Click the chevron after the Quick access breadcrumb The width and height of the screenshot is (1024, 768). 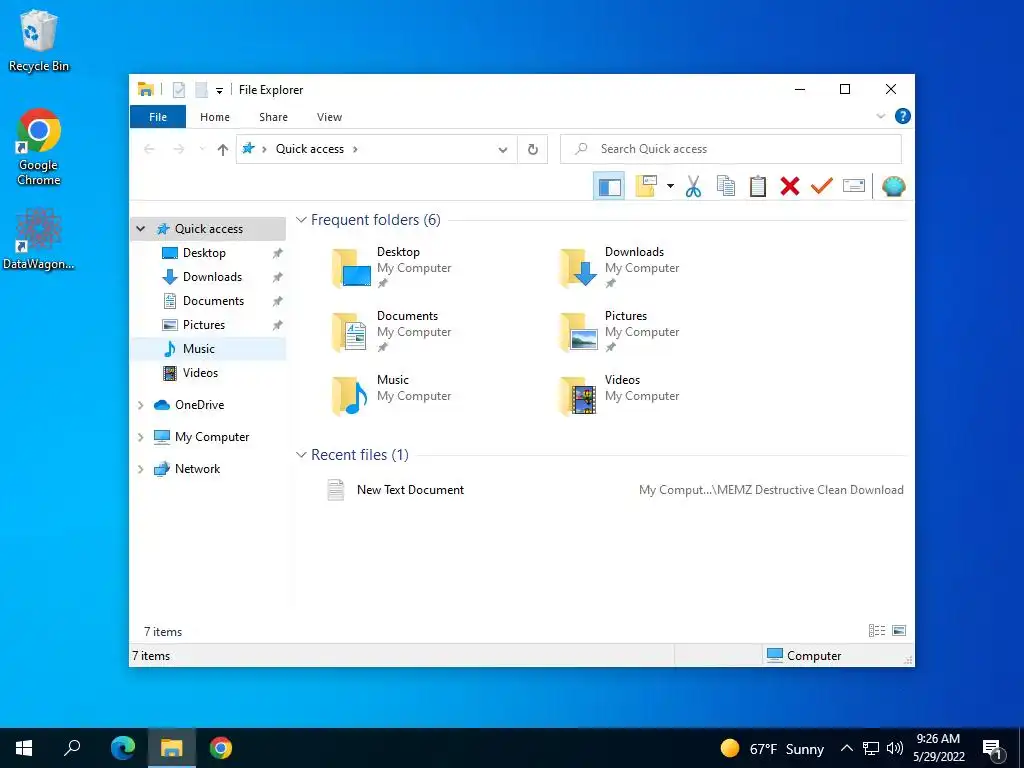355,150
